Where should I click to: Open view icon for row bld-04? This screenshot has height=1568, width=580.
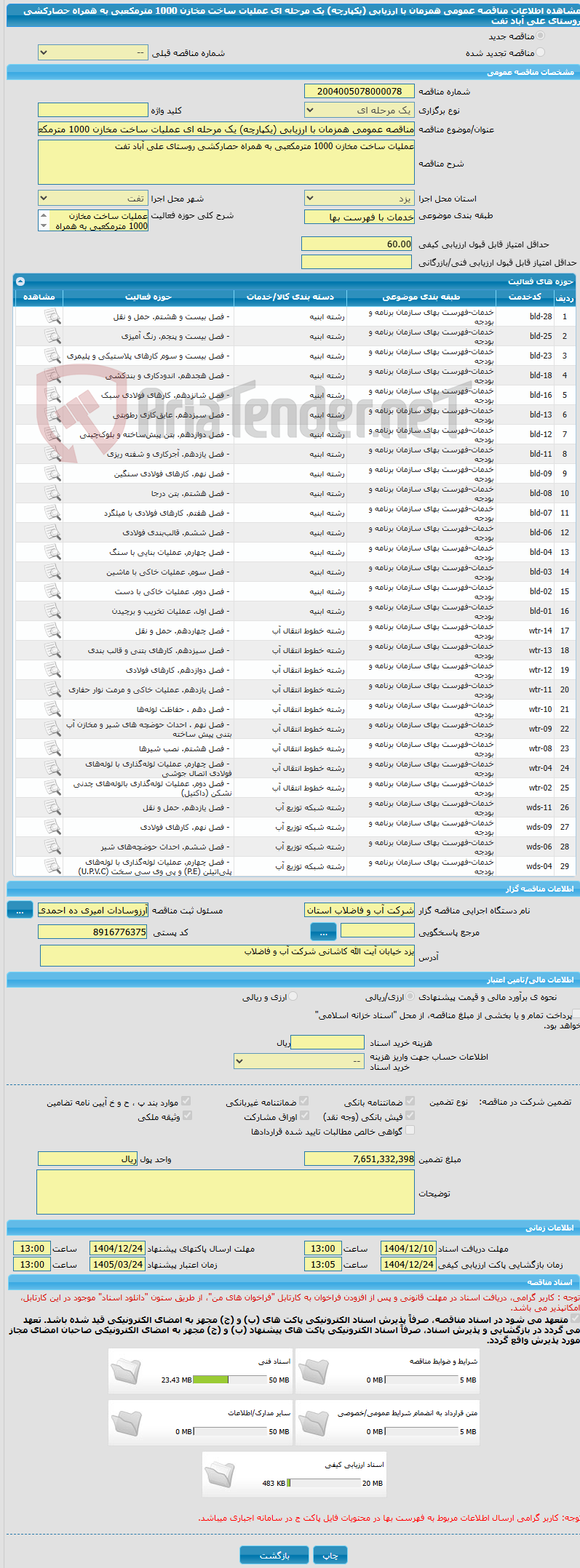click(x=52, y=552)
